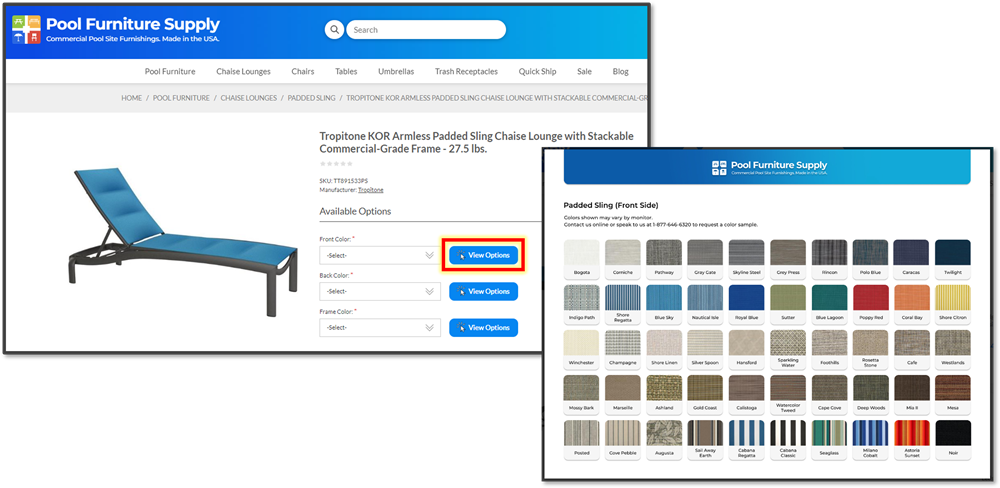Select the Corniche color swatch
Screen dimensions: 1000x488
pos(622,259)
